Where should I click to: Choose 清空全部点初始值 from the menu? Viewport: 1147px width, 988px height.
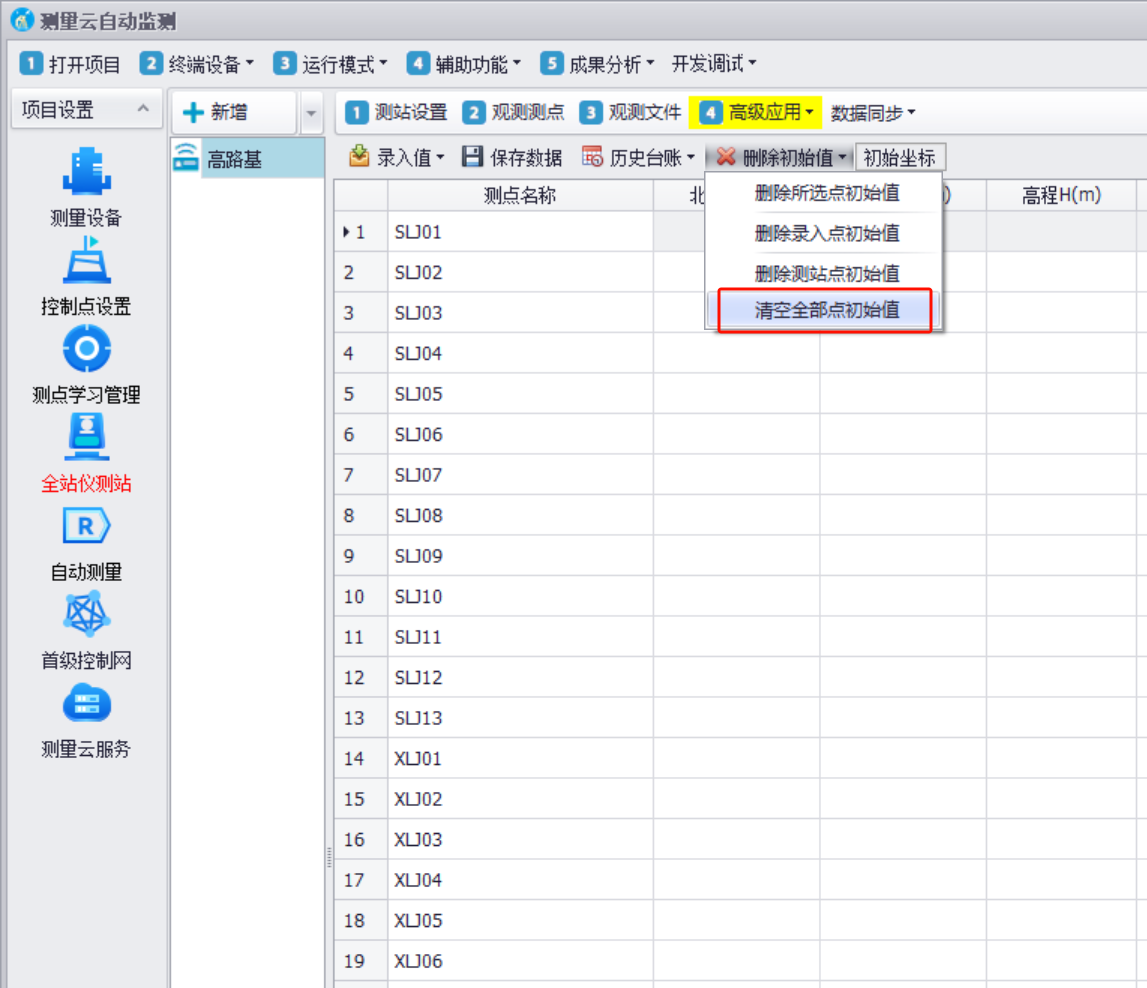826,310
